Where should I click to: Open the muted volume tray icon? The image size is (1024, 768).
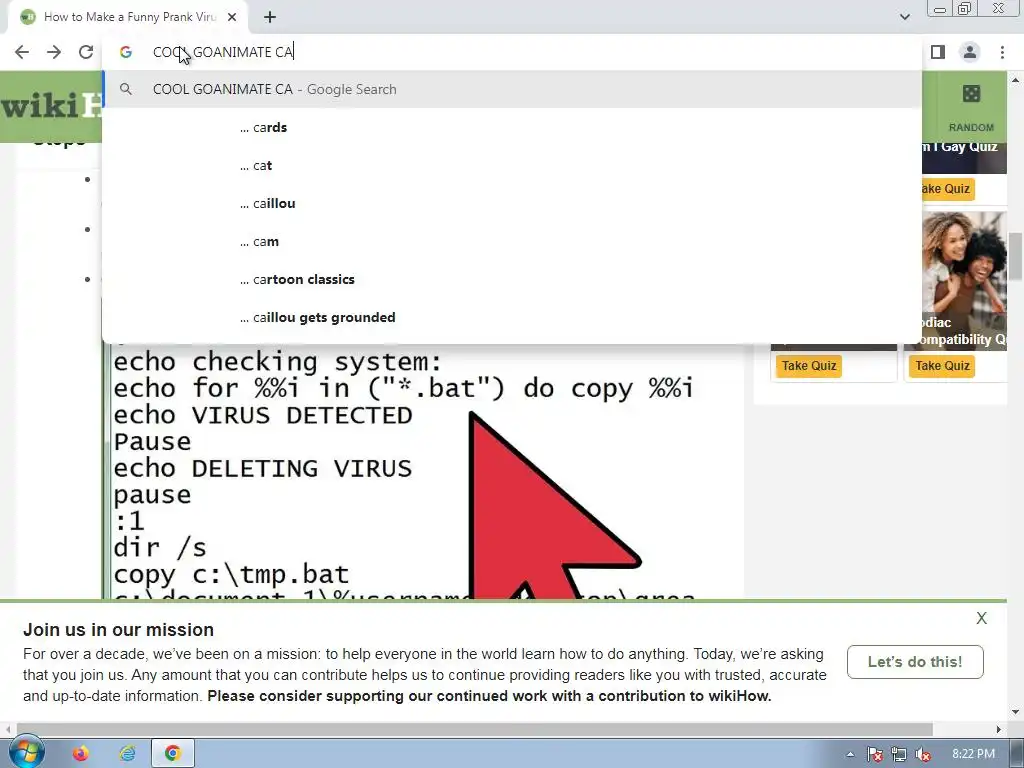[923, 754]
